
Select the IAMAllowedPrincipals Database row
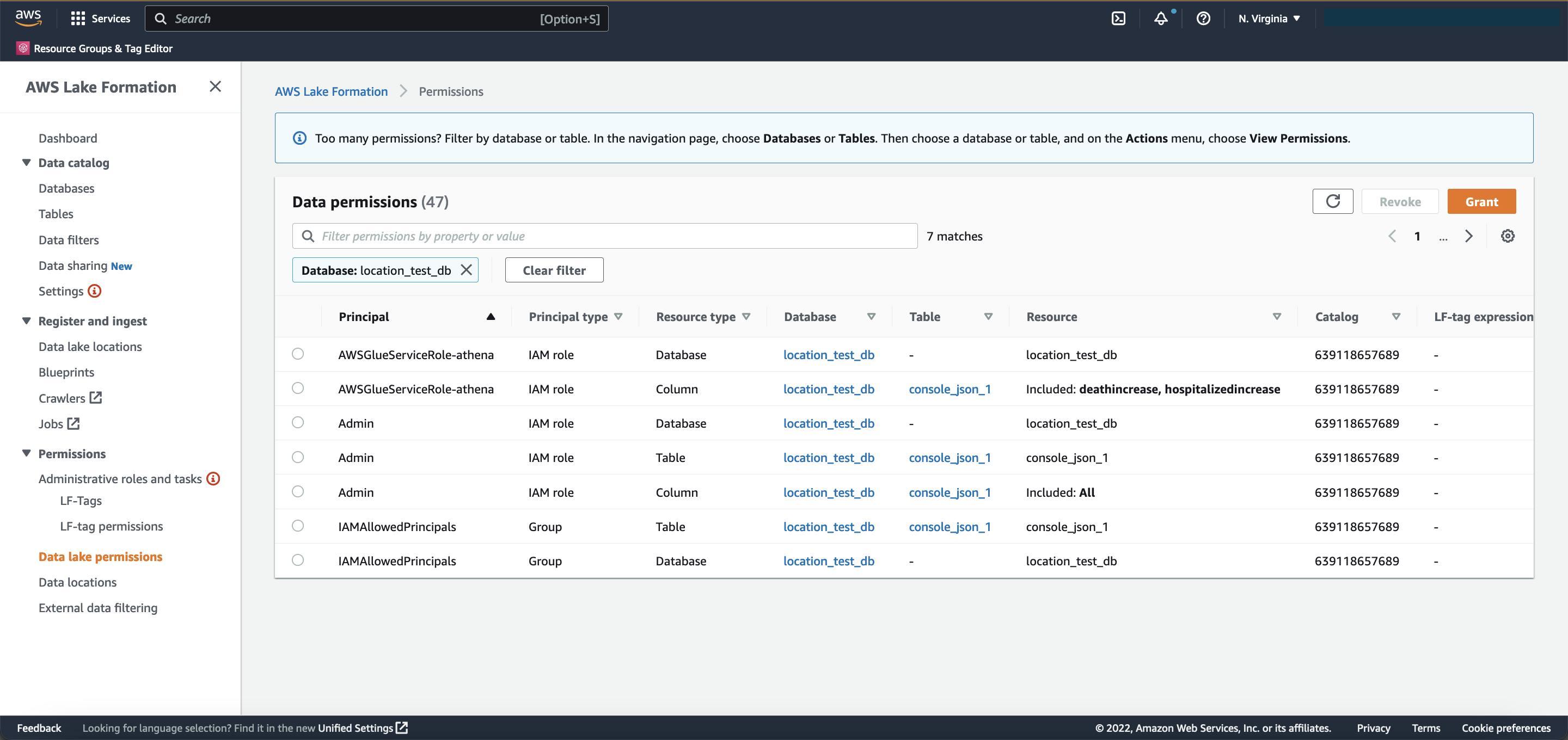click(298, 560)
